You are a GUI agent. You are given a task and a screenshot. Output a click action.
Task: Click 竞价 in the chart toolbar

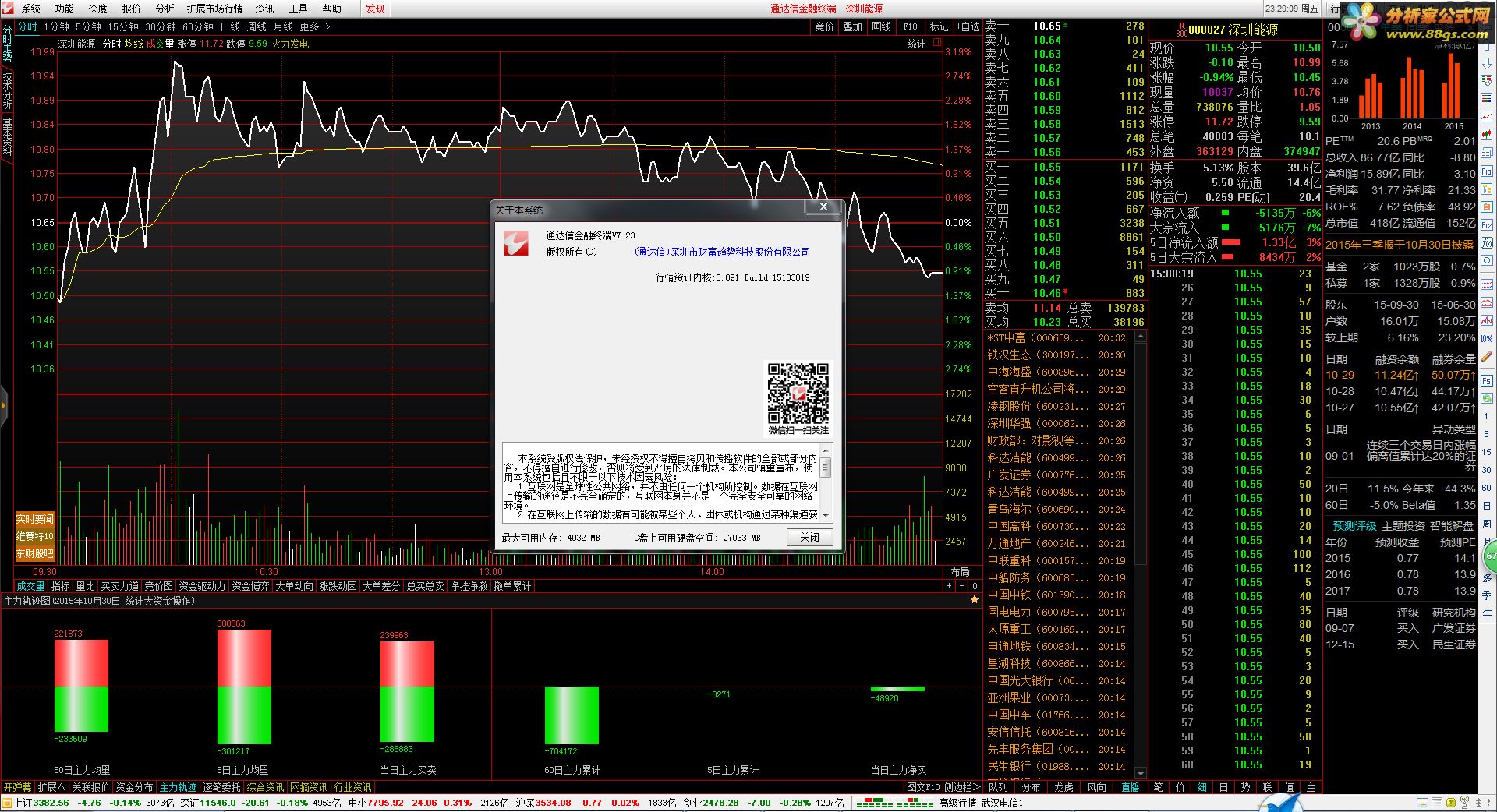pos(824,26)
